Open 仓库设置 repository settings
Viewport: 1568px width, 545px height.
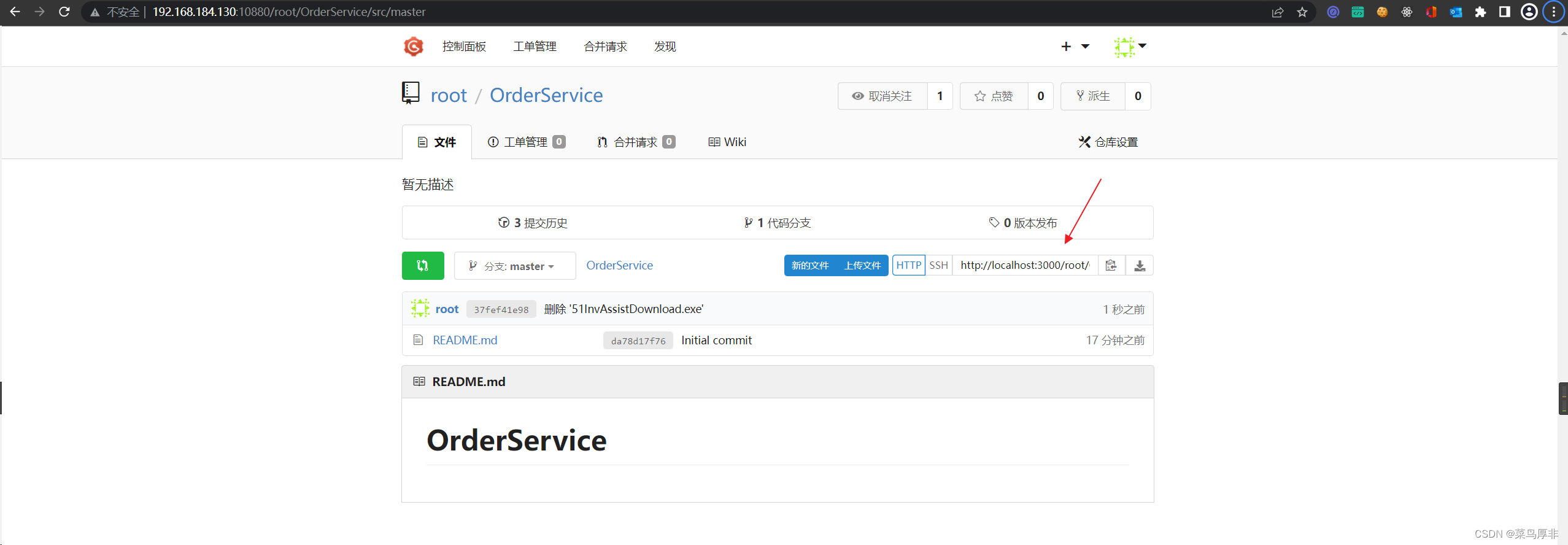pos(1108,142)
